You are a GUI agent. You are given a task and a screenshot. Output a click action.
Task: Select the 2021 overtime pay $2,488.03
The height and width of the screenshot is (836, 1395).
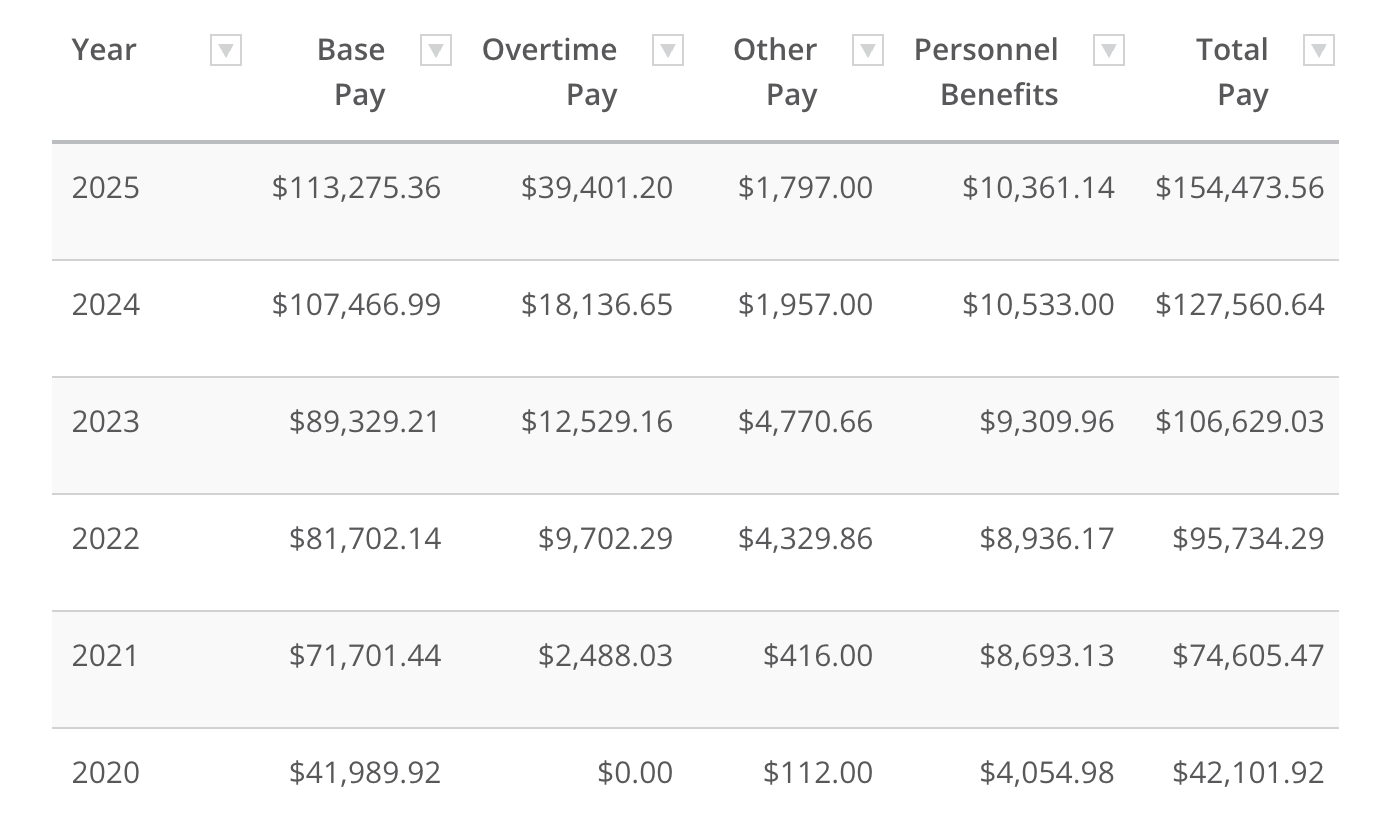click(x=605, y=656)
